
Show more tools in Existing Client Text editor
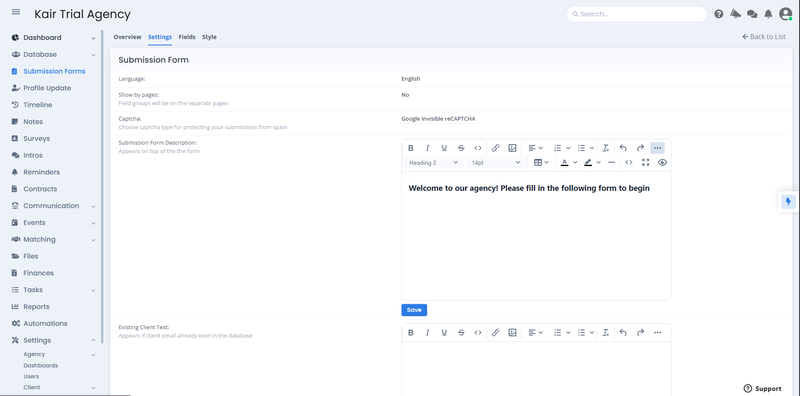click(657, 333)
